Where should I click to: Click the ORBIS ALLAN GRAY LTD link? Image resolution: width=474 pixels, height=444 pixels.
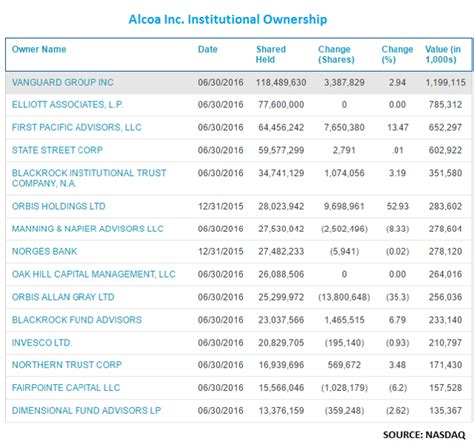click(x=63, y=297)
